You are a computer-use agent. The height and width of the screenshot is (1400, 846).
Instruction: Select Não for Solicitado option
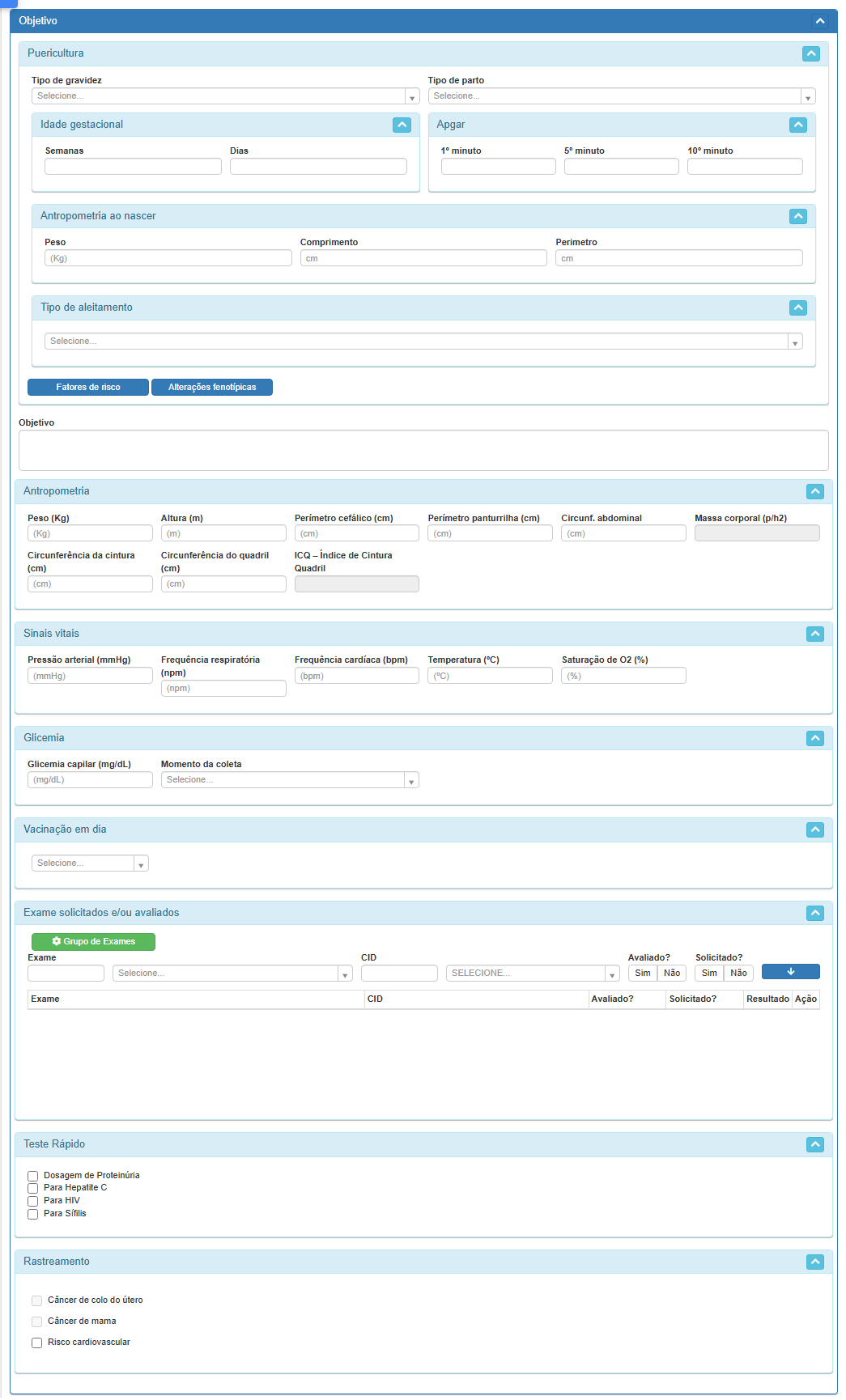pos(738,973)
